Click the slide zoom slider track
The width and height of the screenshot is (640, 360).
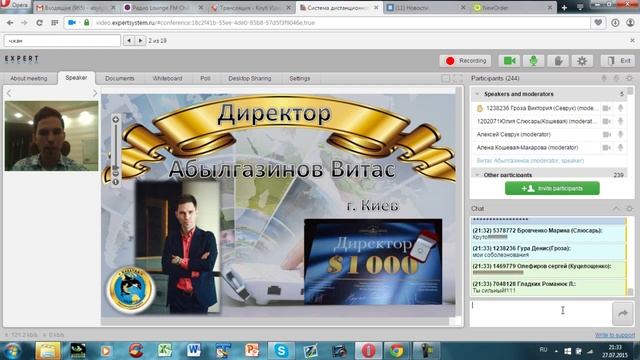(116, 147)
